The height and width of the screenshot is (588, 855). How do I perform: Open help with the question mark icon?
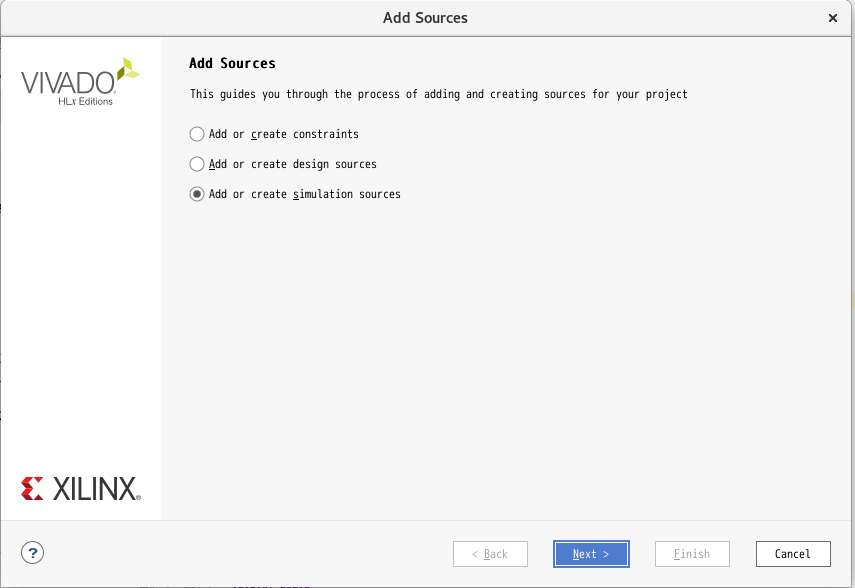coord(33,553)
